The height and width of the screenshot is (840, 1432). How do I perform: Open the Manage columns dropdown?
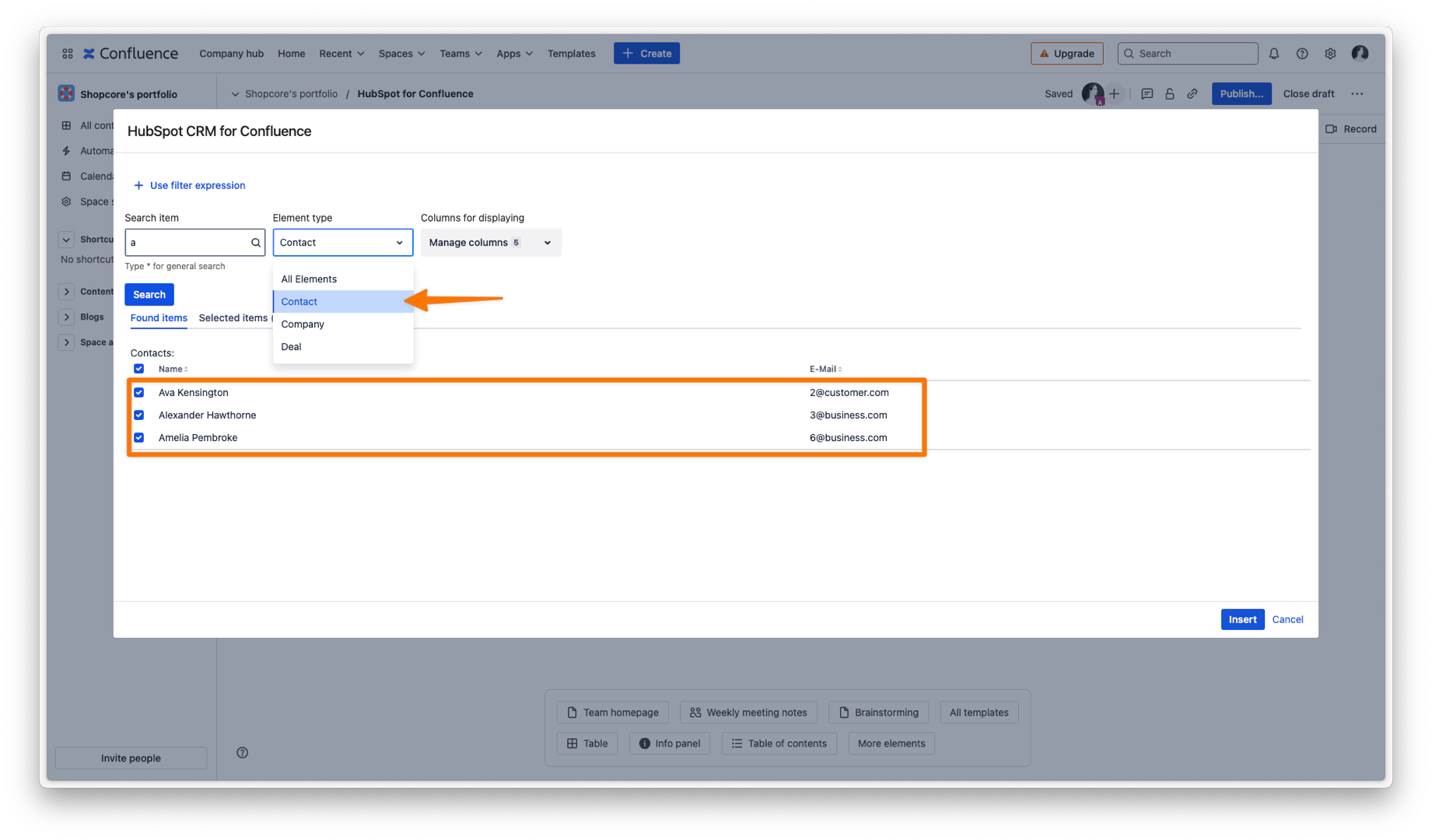pos(491,243)
